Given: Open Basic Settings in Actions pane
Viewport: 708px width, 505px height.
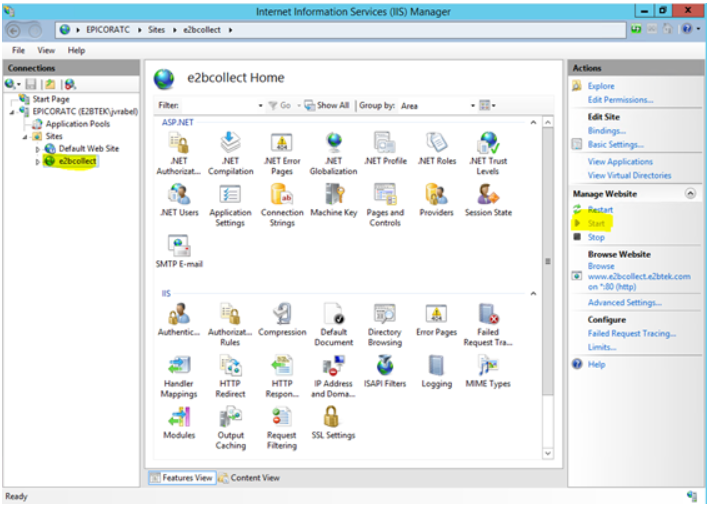Looking at the screenshot, I should (617, 144).
